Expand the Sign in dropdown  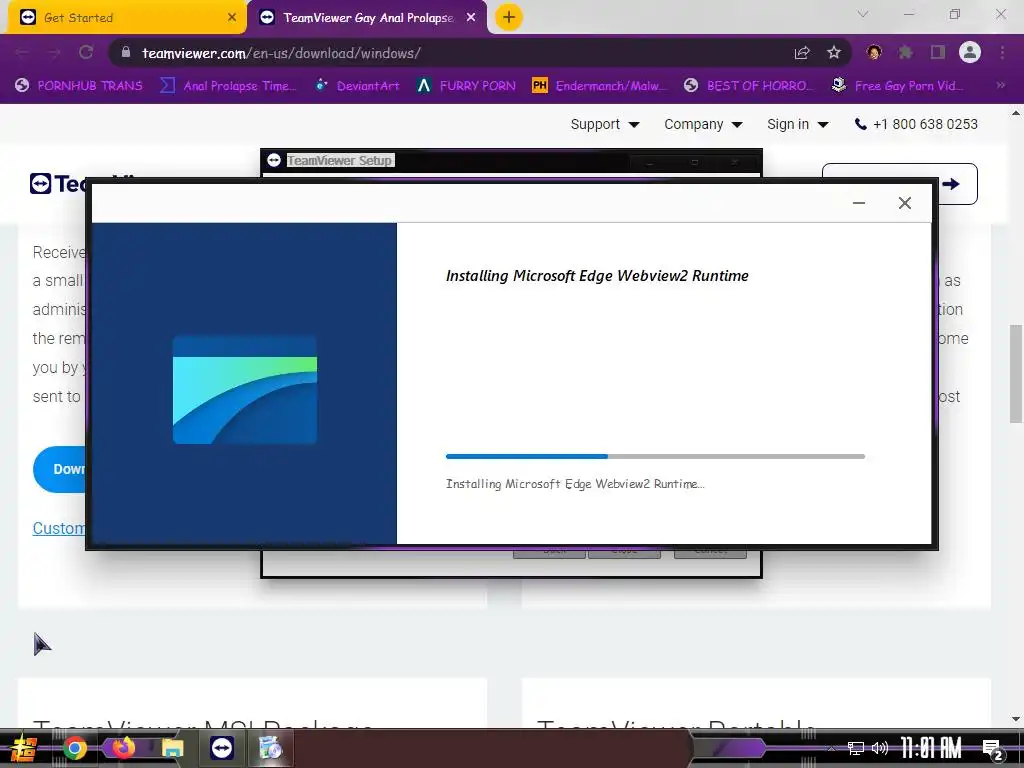[x=797, y=124]
